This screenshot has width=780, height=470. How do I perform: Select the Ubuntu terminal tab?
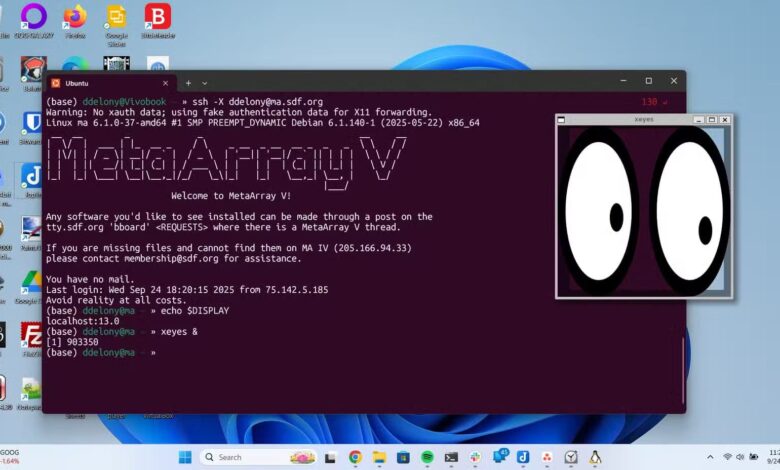[110, 83]
